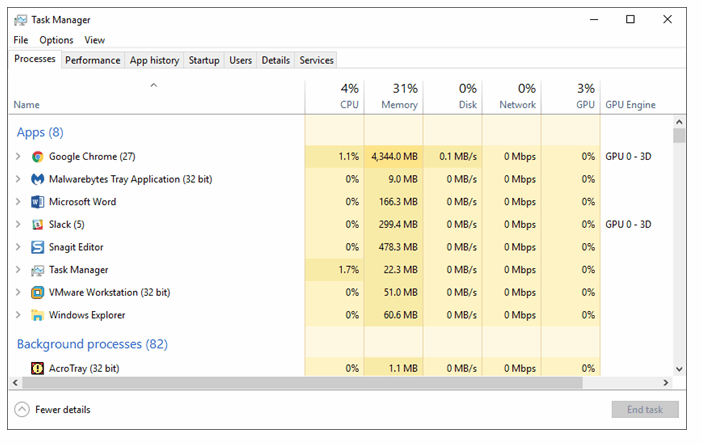Expand the Windows Explorer row

18,315
